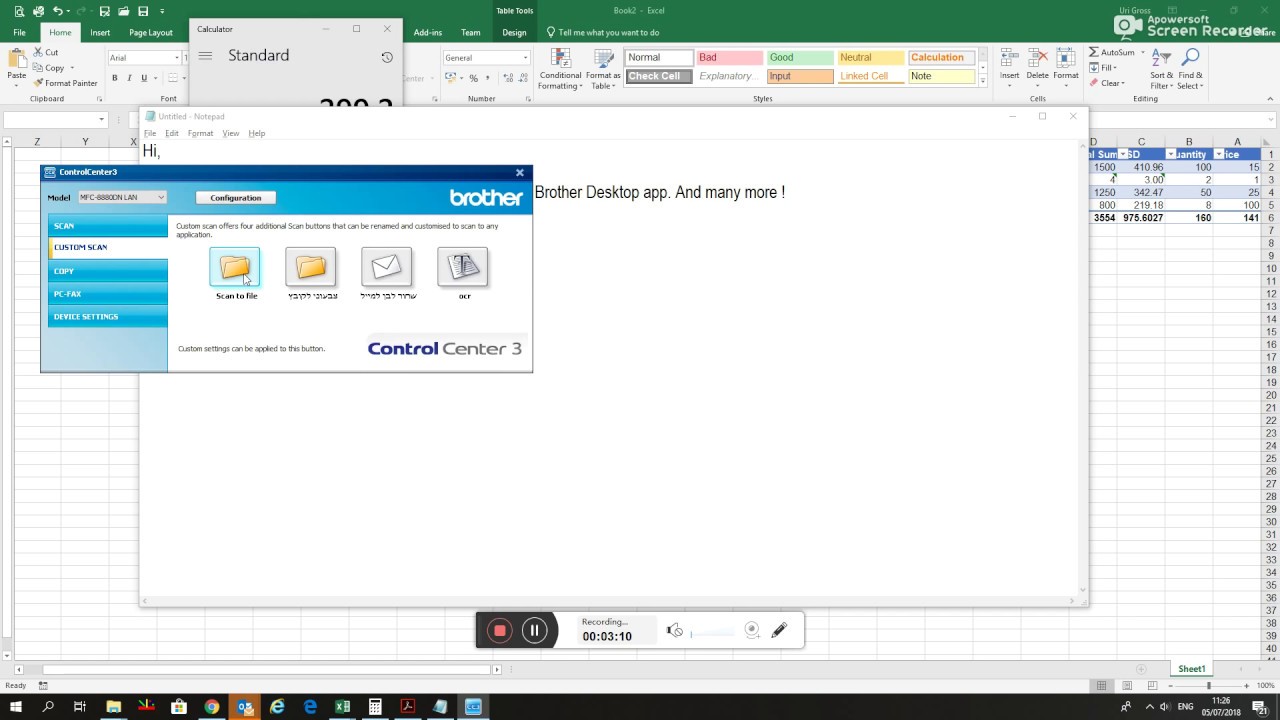This screenshot has height=720, width=1280.
Task: Select SCAN in ControlCenter3 sidebar
Action: [108, 226]
